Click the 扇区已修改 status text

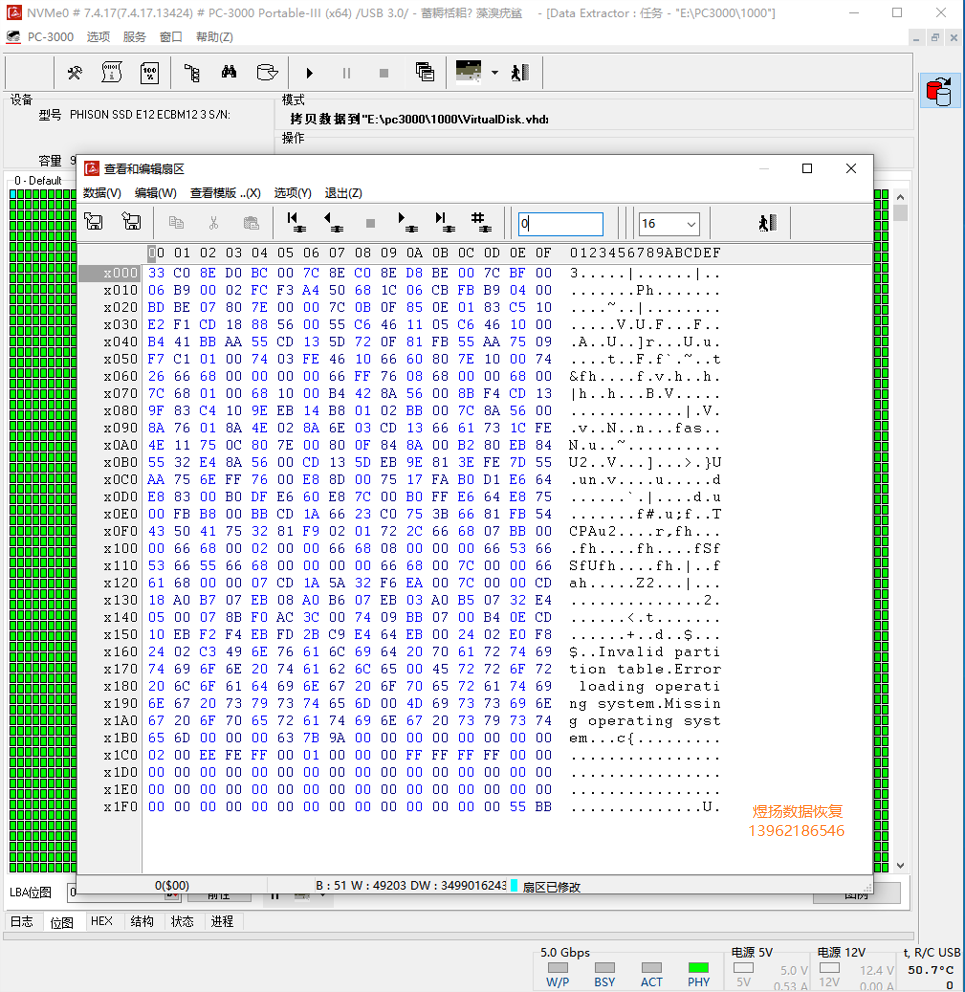pyautogui.click(x=551, y=887)
